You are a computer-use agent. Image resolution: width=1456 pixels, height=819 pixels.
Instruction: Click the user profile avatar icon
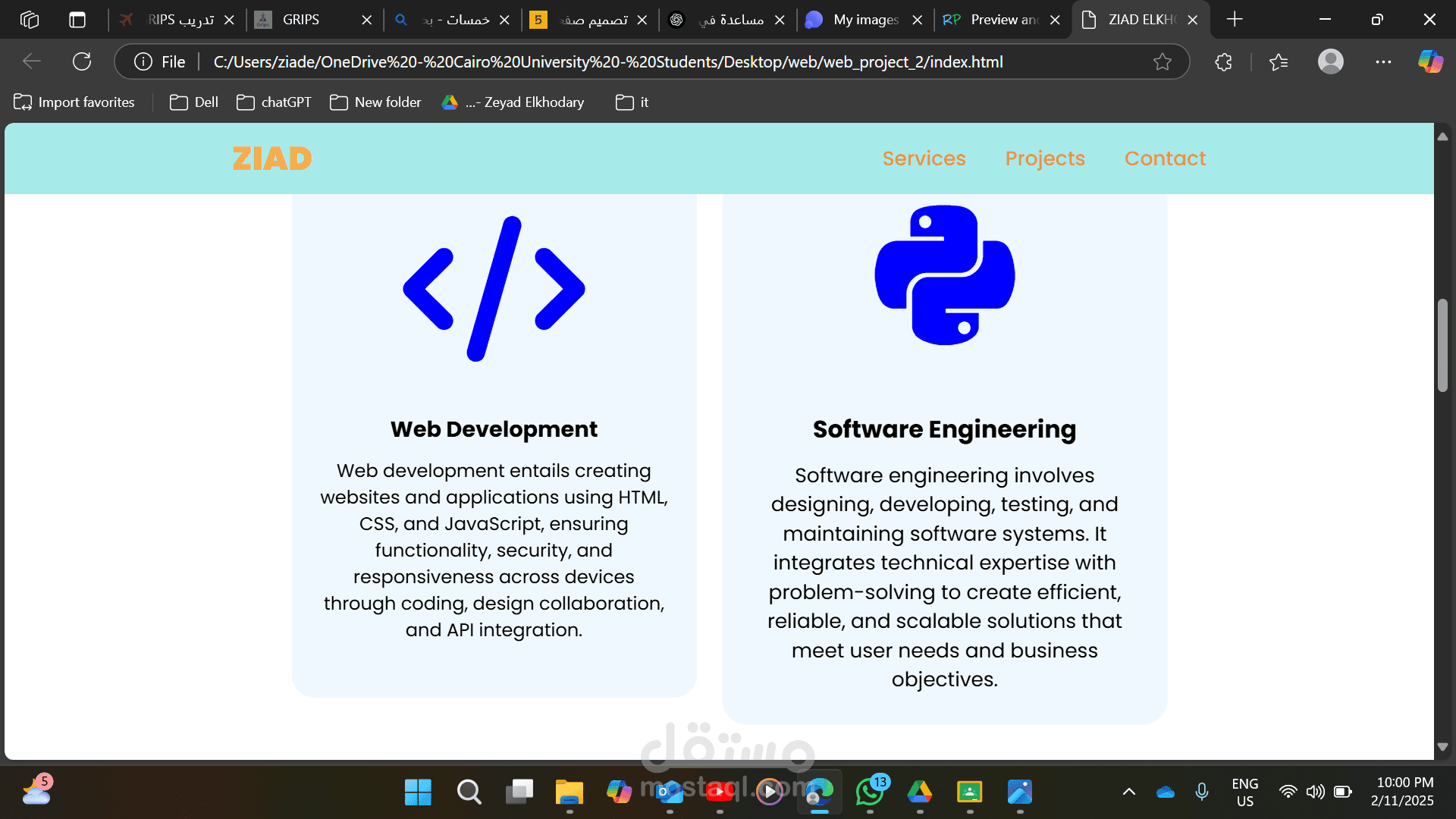[x=1330, y=61]
